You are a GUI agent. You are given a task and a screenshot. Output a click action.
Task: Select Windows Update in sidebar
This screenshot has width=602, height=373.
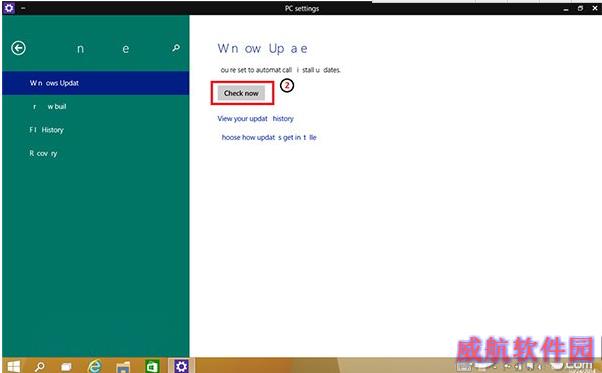click(95, 83)
